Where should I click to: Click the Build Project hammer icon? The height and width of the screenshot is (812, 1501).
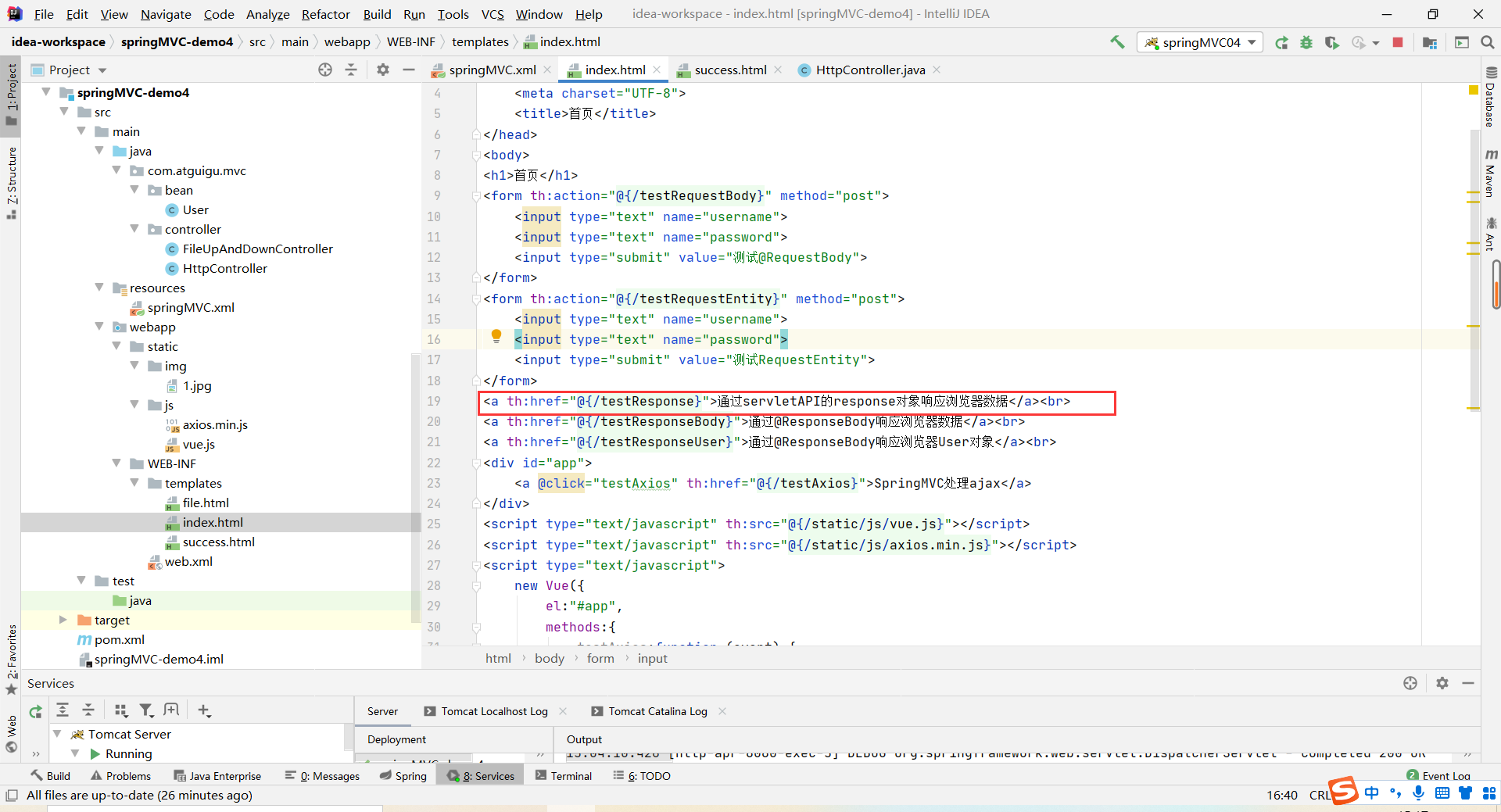point(1117,42)
